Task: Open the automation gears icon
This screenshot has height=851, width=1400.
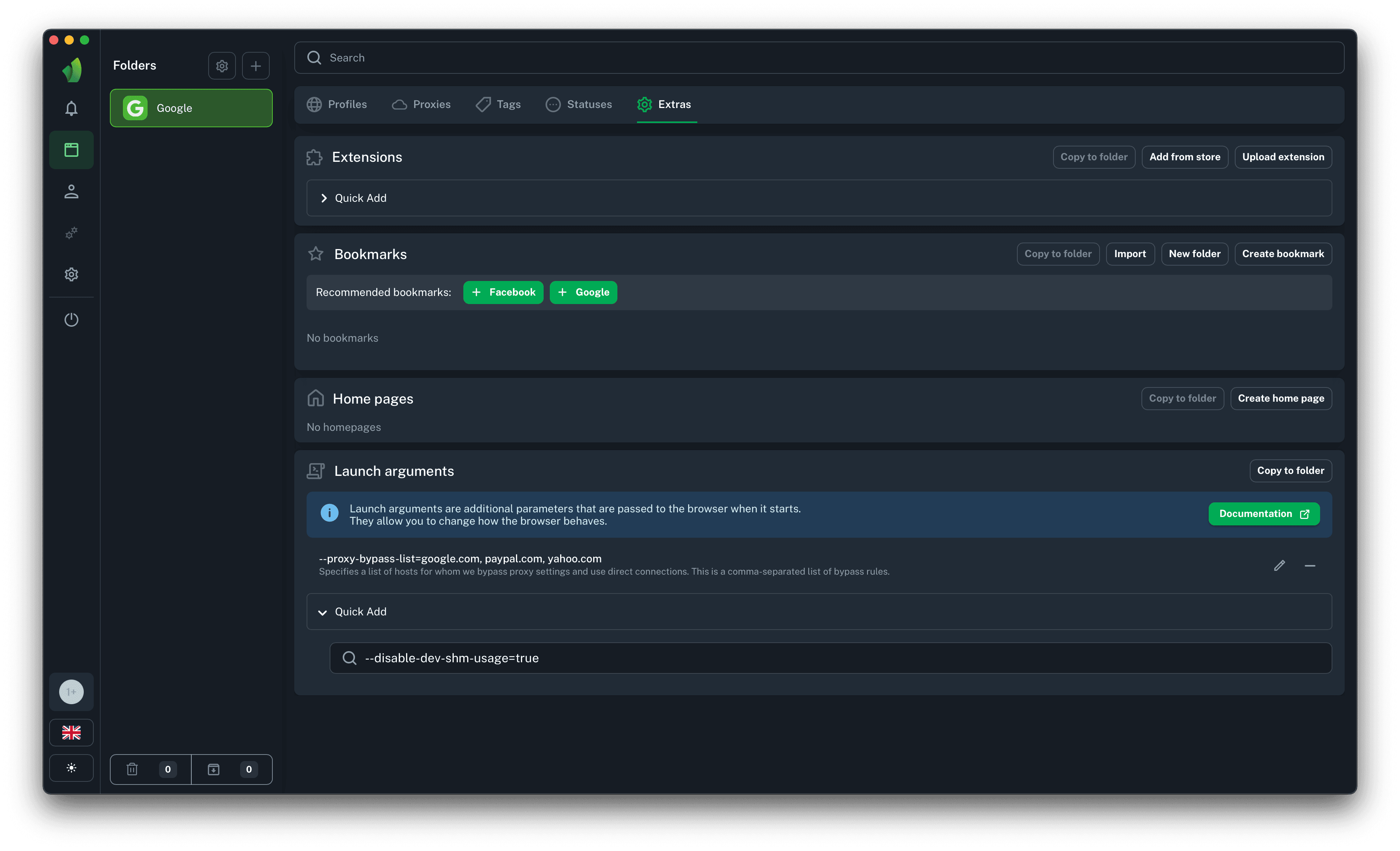Action: coord(71,233)
